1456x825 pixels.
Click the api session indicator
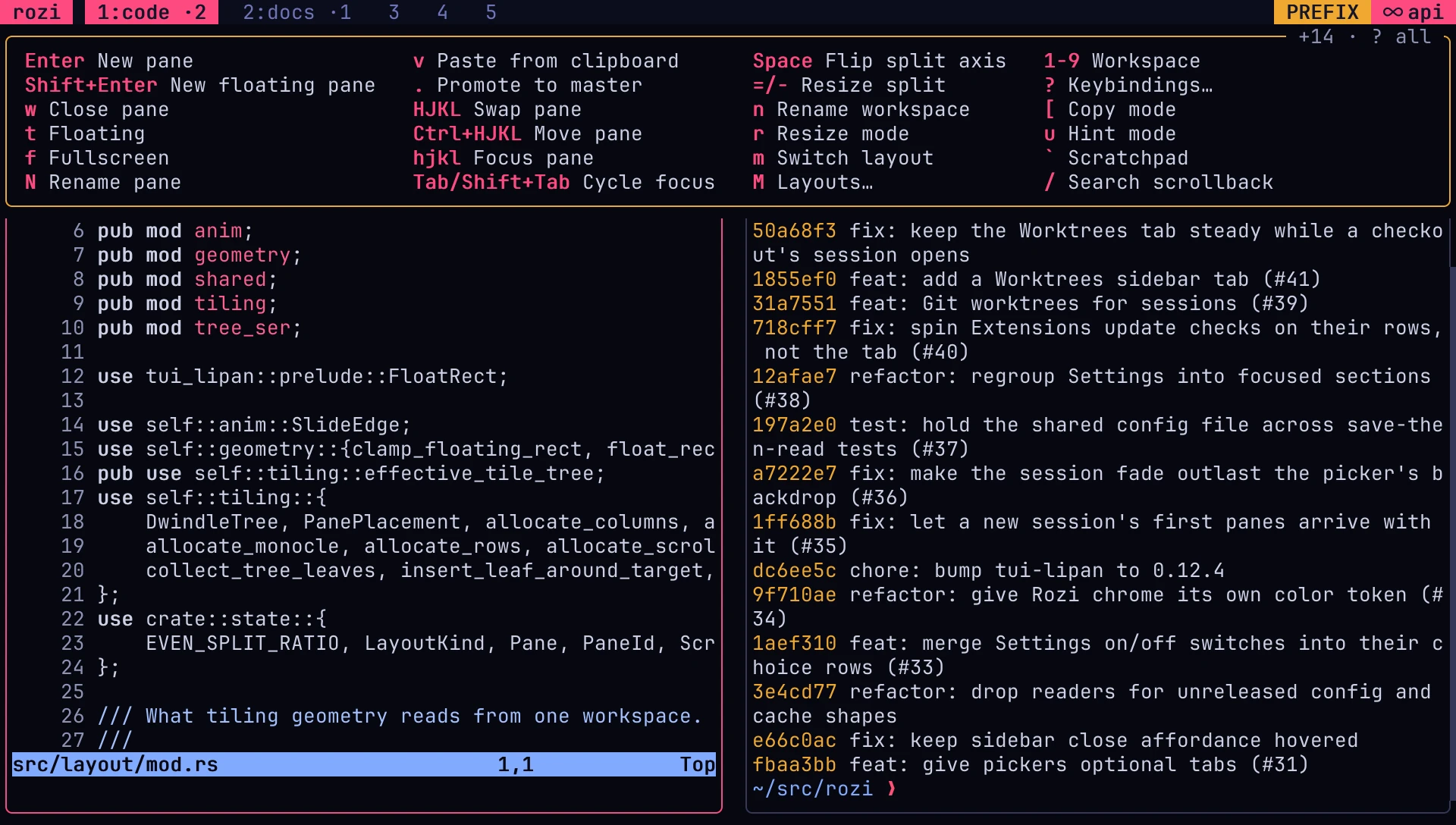pos(1414,12)
